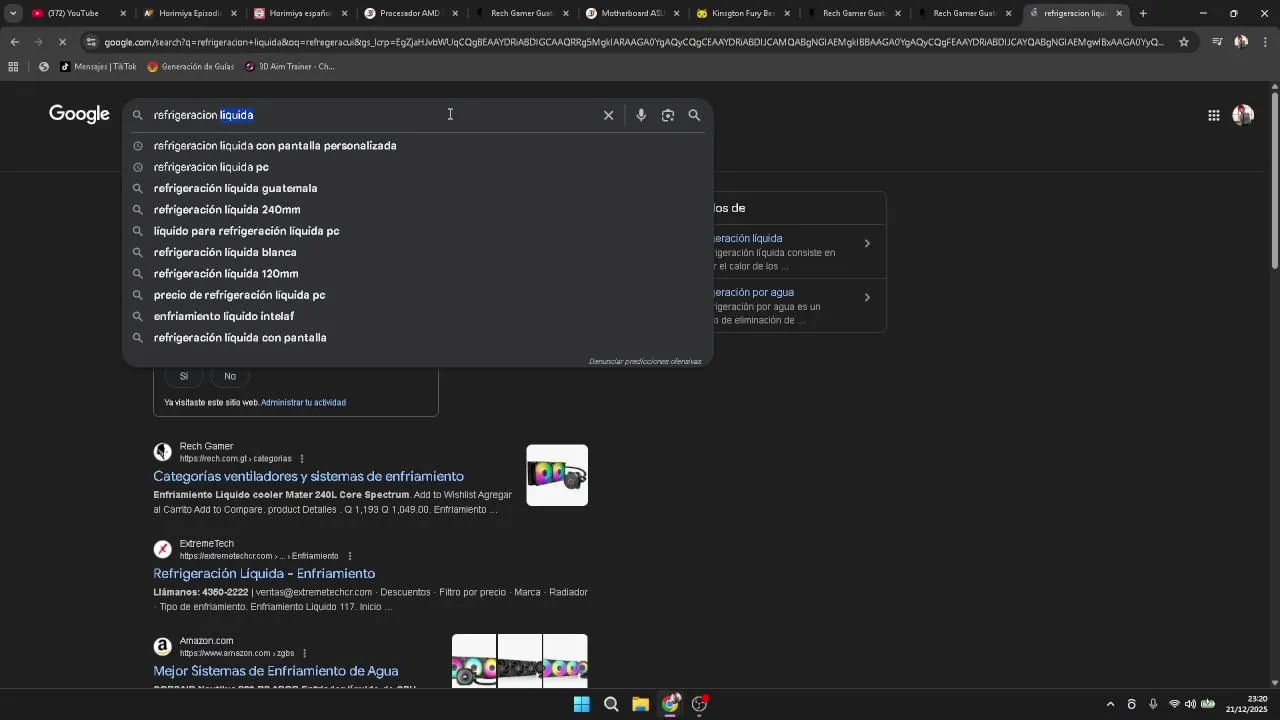Open the Windows Start menu
The height and width of the screenshot is (720, 1280).
pyautogui.click(x=581, y=704)
